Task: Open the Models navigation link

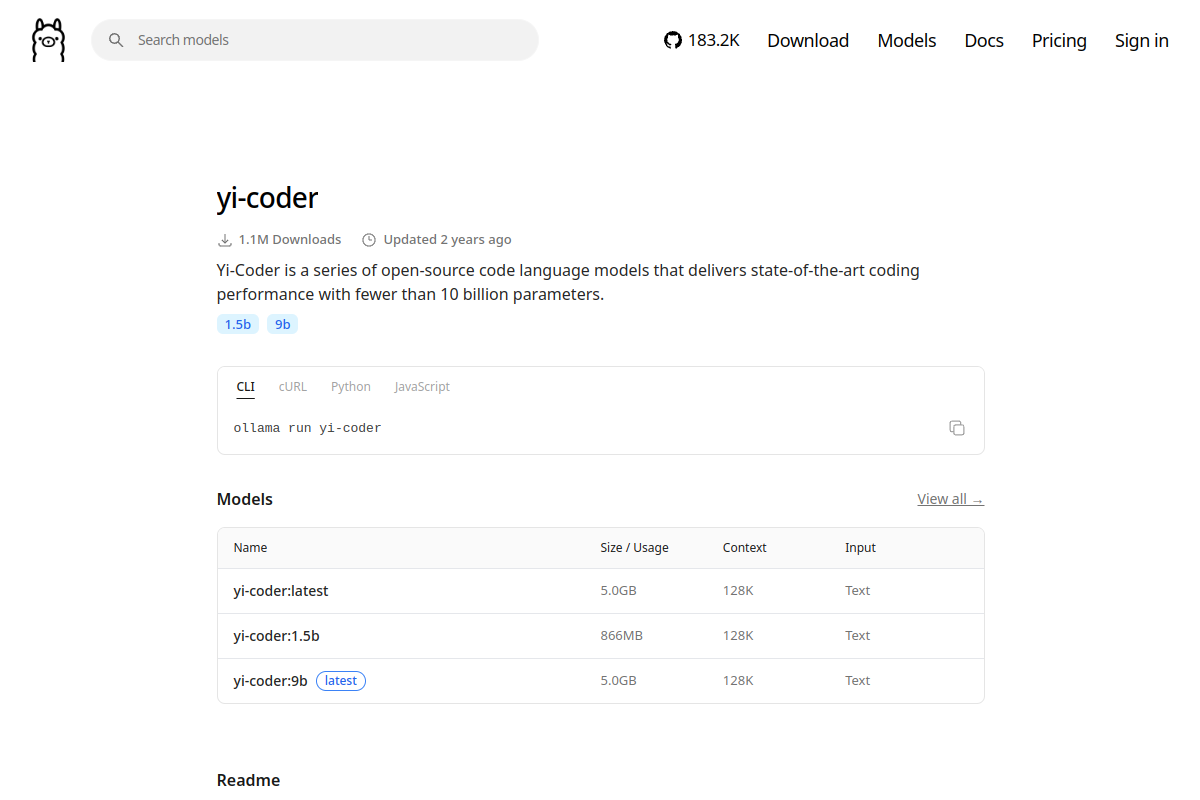Action: coord(907,40)
